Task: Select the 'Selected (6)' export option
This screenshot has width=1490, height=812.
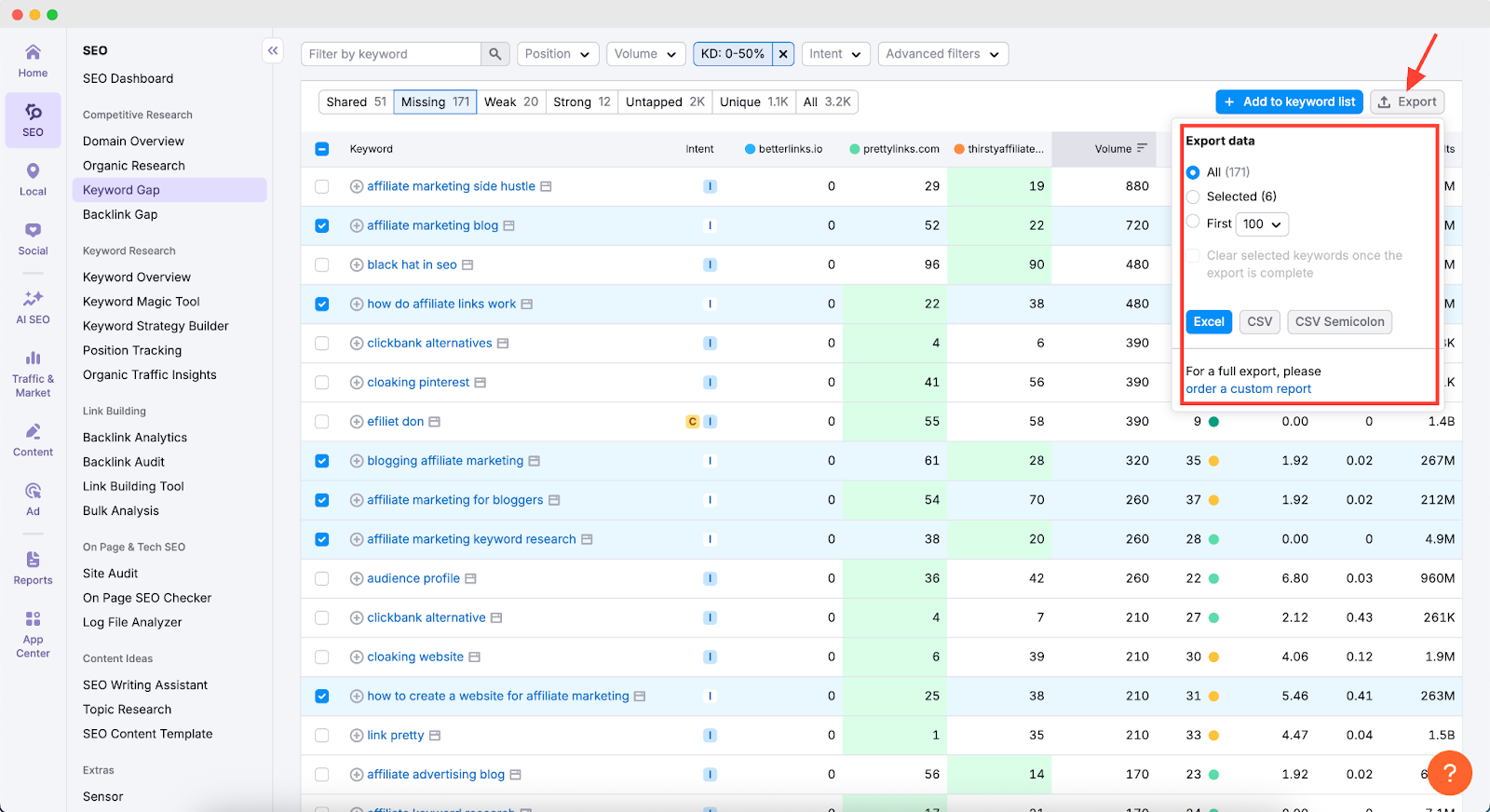Action: (x=1193, y=196)
